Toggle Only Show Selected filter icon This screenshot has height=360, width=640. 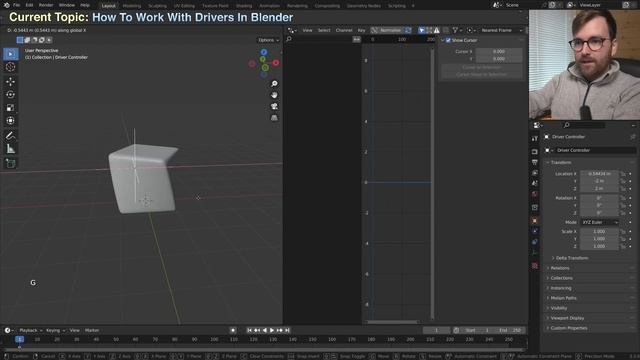[x=422, y=30]
